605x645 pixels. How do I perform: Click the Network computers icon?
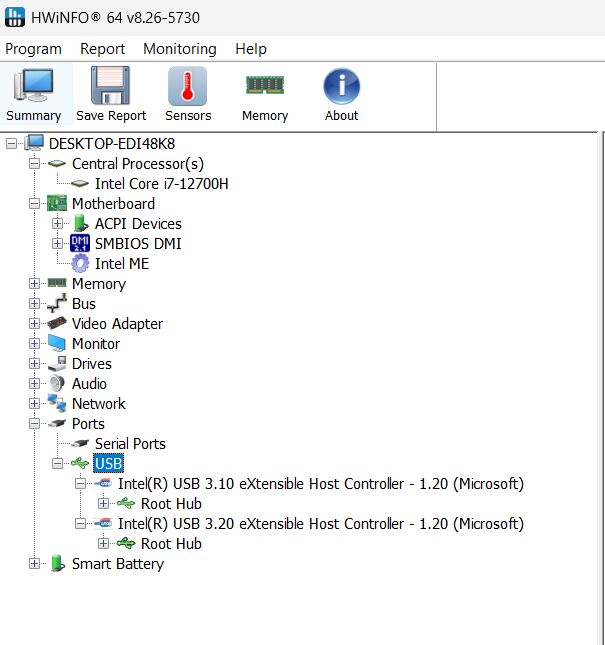[57, 403]
